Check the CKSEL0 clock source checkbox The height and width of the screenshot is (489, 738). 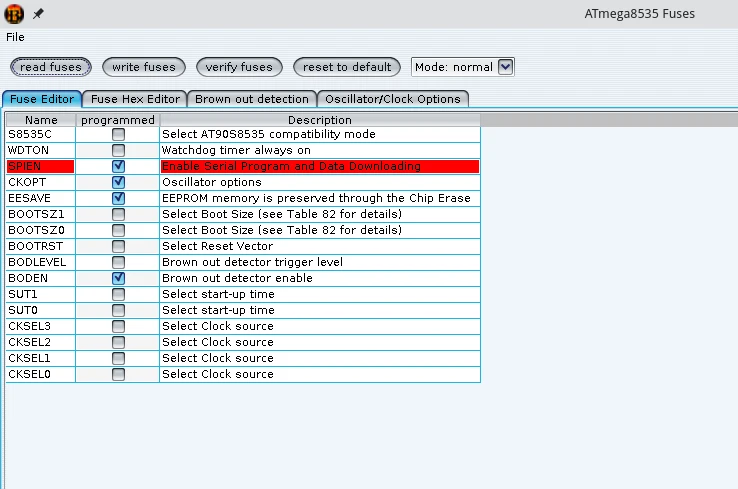point(118,374)
